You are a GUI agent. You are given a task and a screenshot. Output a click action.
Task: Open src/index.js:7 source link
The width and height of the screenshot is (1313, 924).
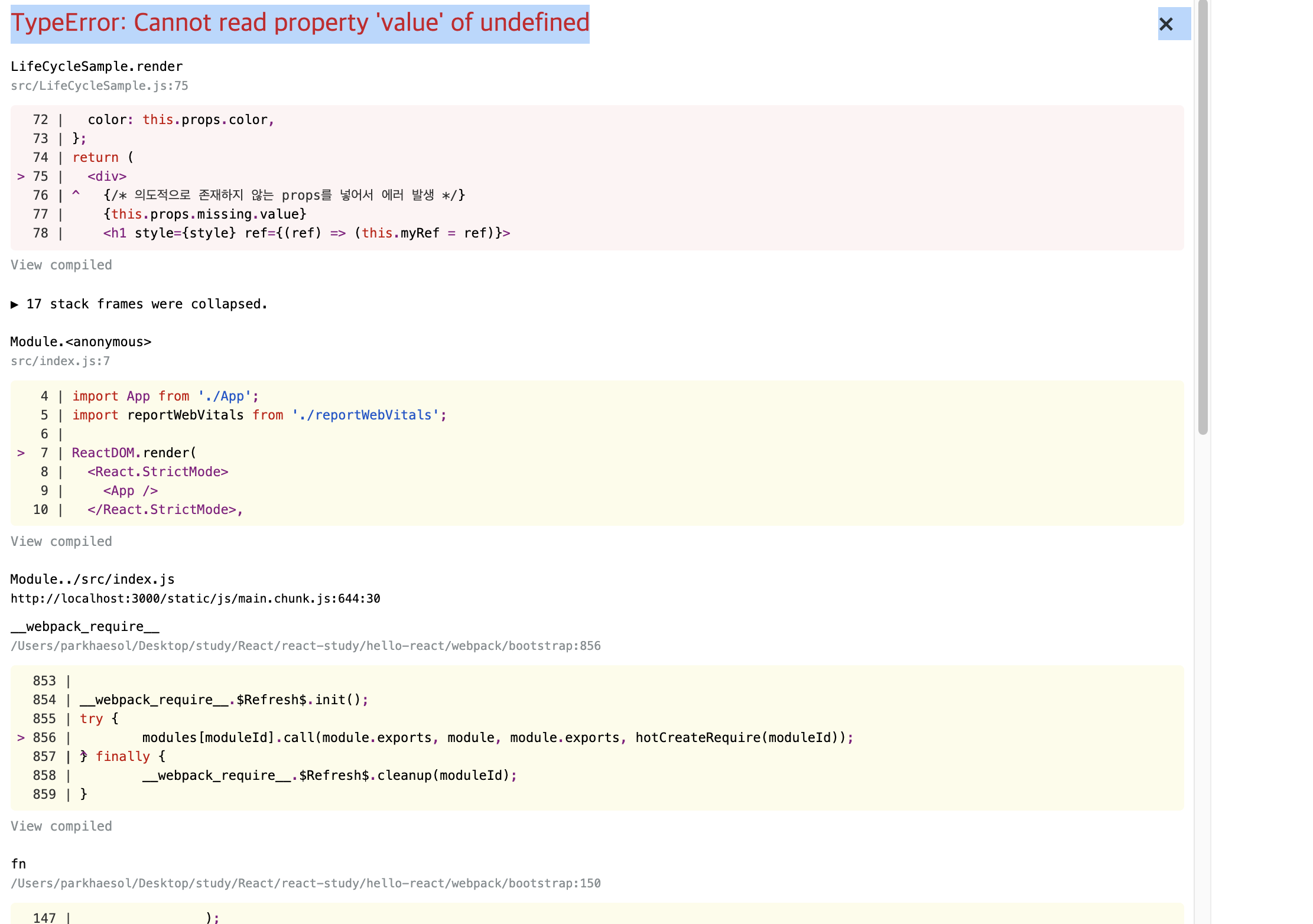[x=60, y=362]
